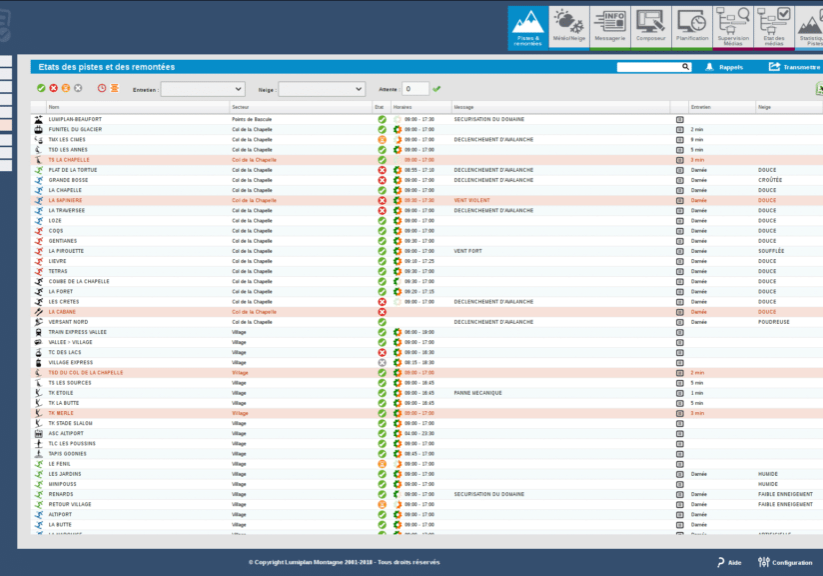Open the Messagerie module
This screenshot has height=576, width=823.
[x=610, y=28]
